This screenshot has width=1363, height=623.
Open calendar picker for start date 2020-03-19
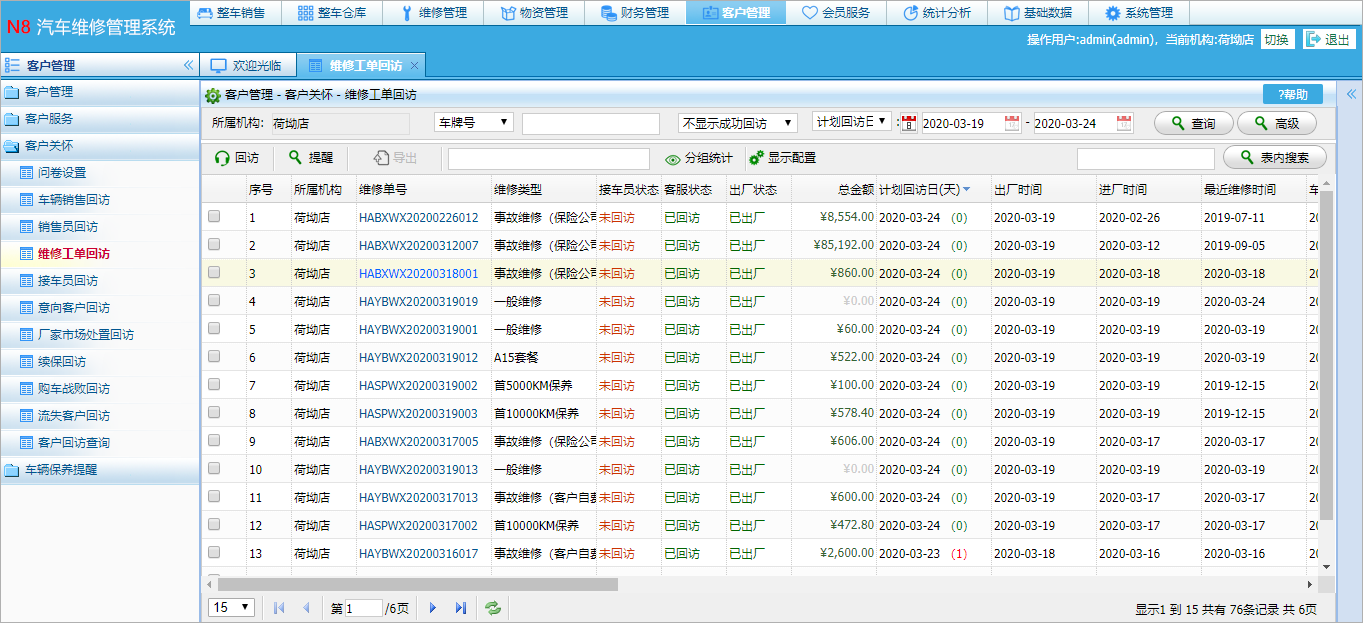(1012, 123)
